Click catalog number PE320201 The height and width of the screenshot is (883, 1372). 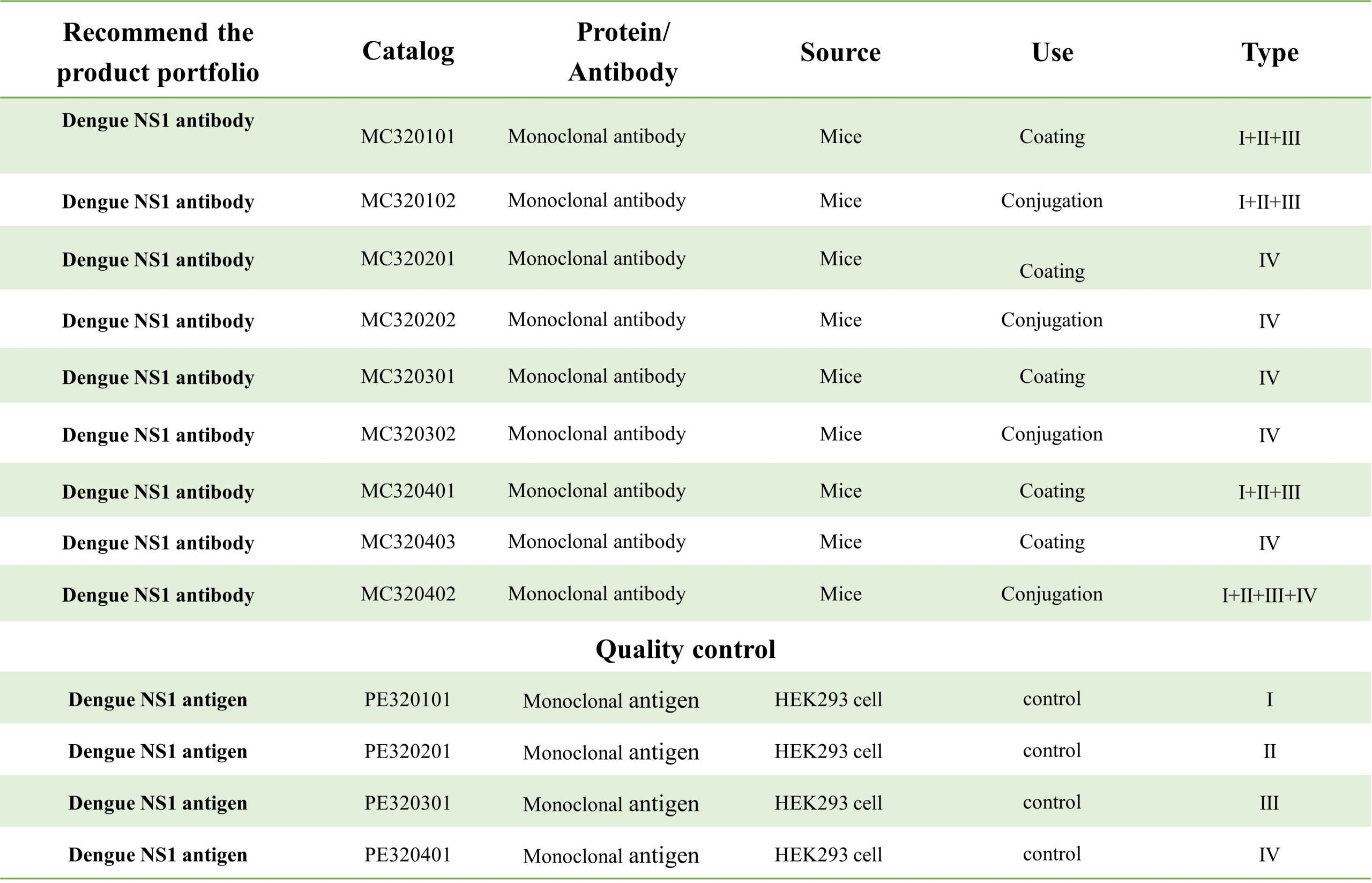click(408, 752)
